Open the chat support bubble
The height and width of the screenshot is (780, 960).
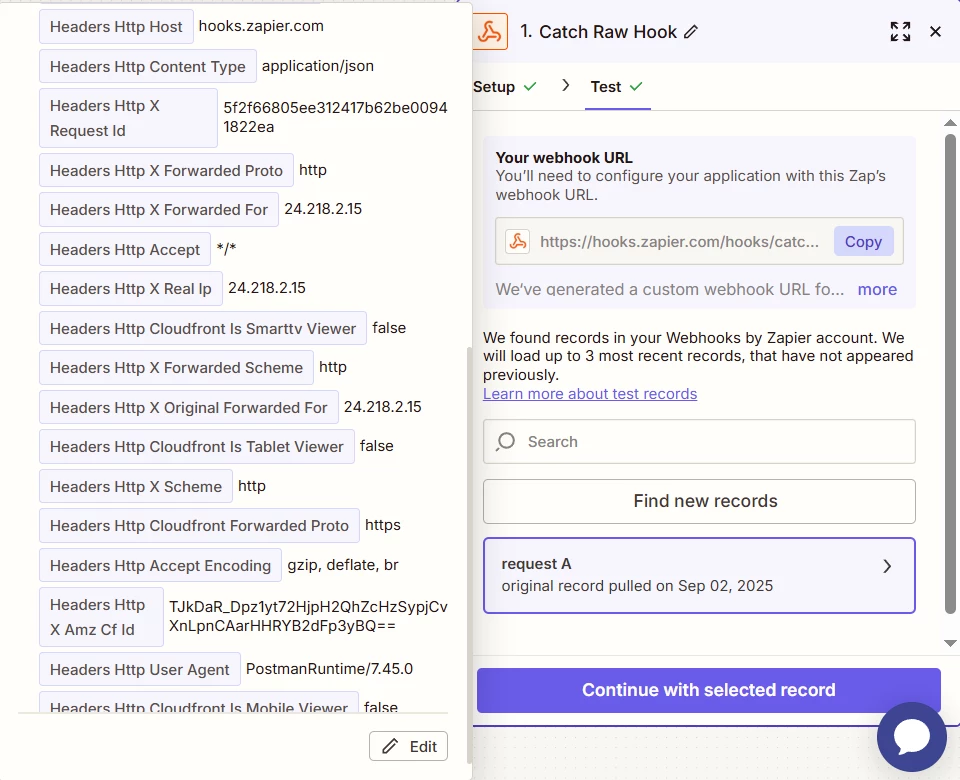click(x=912, y=737)
